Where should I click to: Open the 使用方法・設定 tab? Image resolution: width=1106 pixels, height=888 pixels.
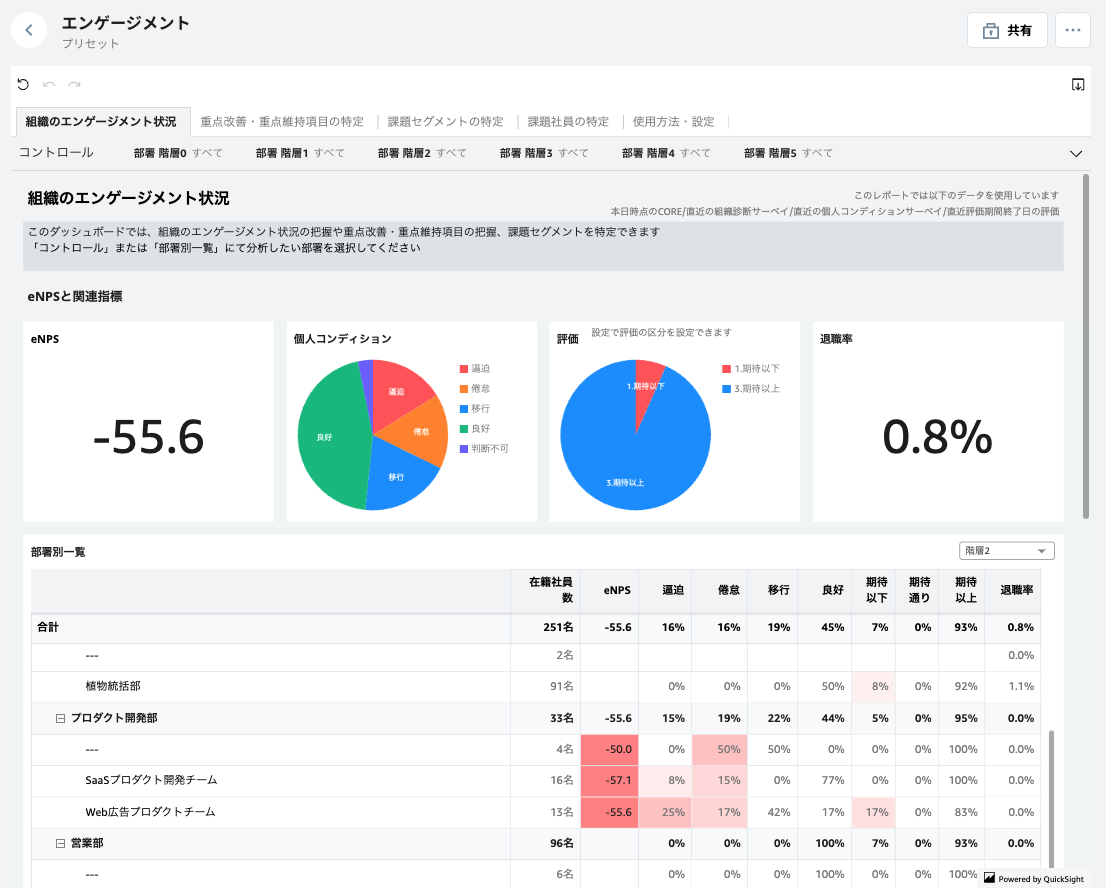coord(674,122)
